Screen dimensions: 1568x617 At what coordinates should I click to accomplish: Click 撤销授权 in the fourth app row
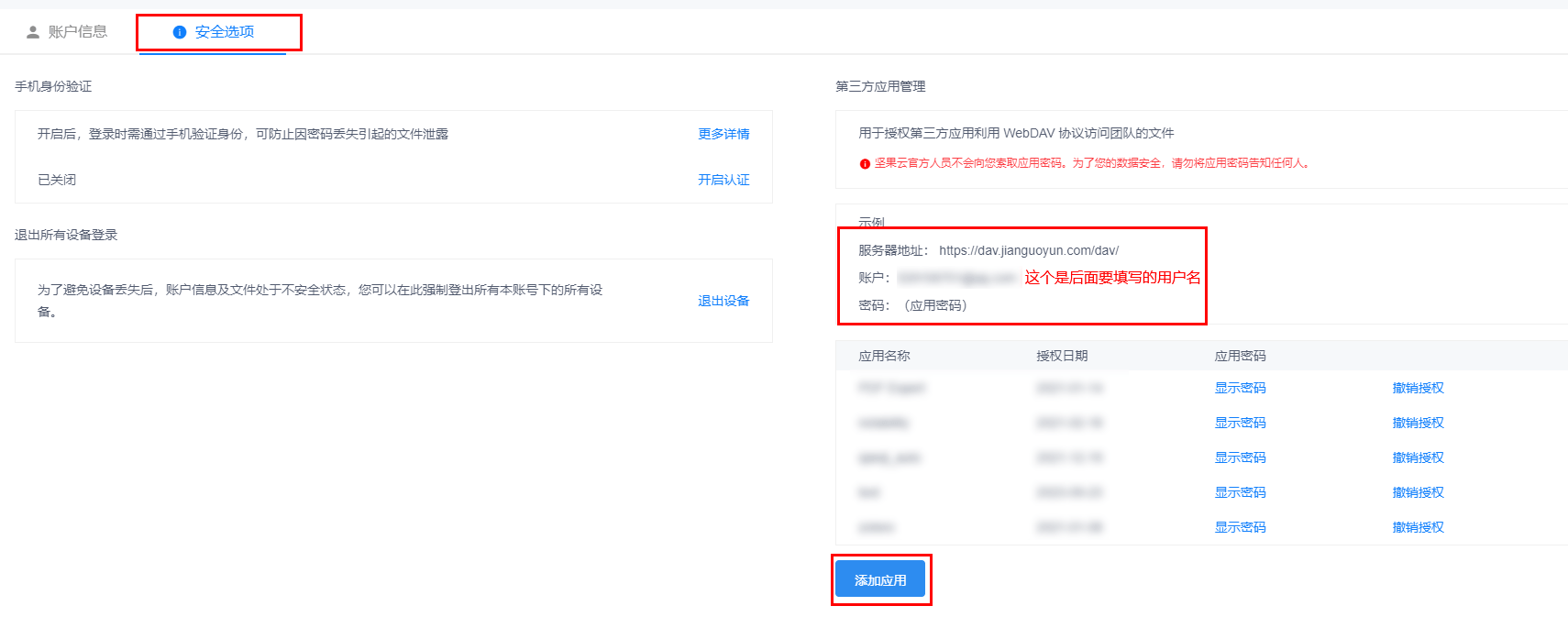tap(1418, 492)
